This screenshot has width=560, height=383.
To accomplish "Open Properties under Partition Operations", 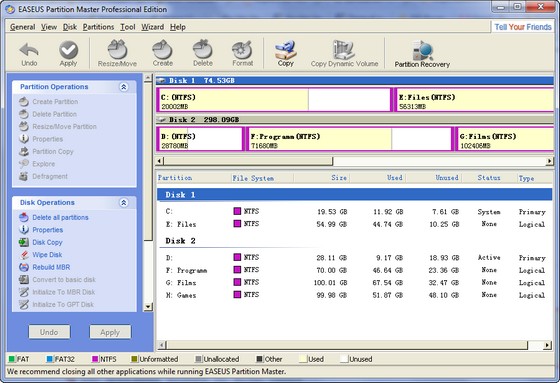I will click(41, 139).
